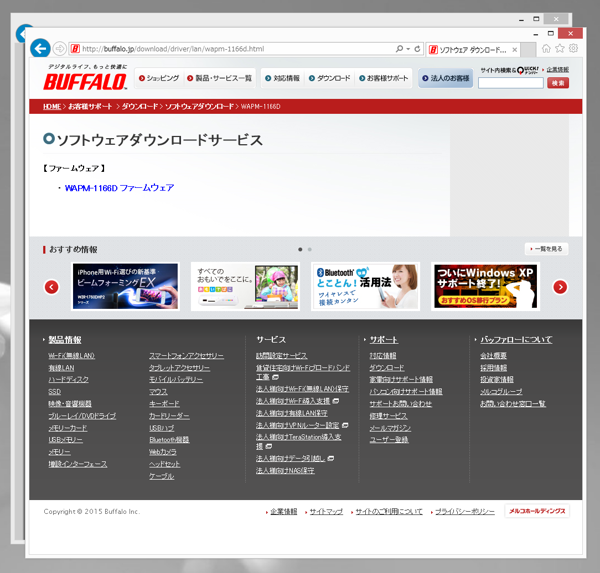This screenshot has height=573, width=600.
Task: Open the 企業情報 link at top right
Action: (558, 70)
